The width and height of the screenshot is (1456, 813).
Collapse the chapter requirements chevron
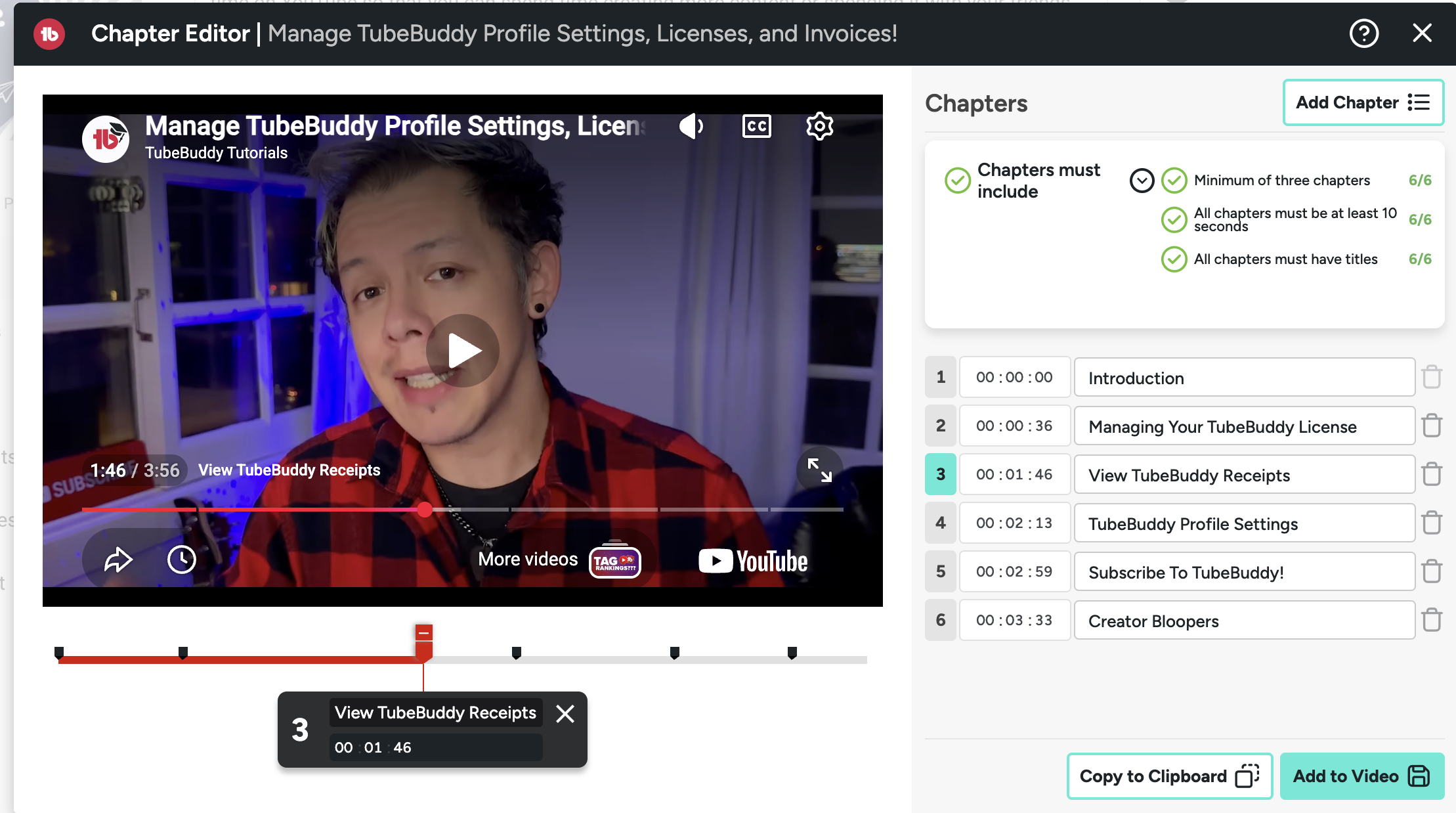click(x=1142, y=180)
